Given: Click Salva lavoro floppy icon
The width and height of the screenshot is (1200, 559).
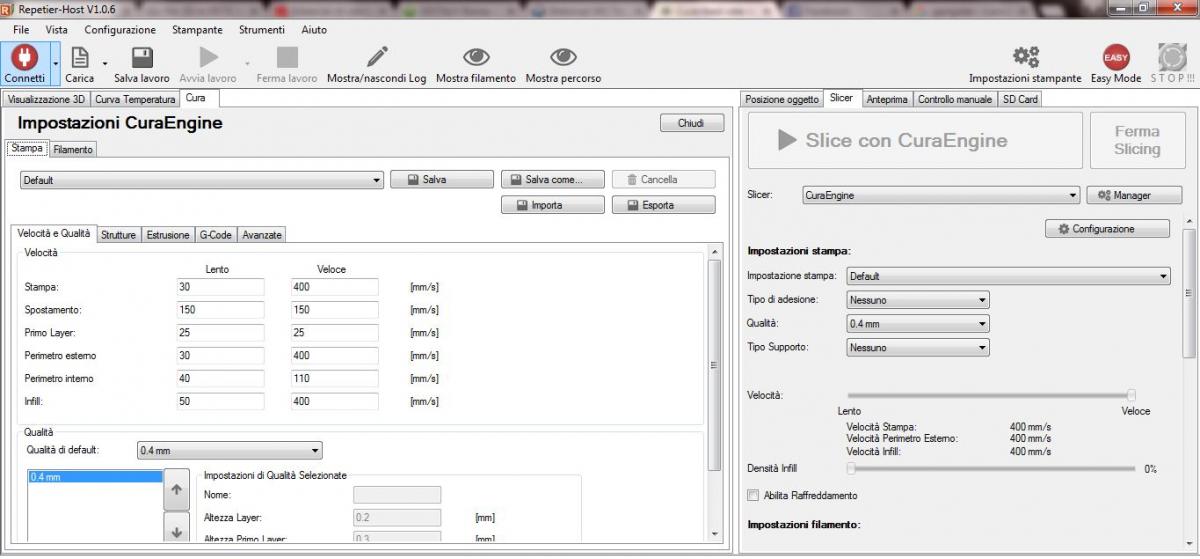Looking at the screenshot, I should click(x=142, y=57).
